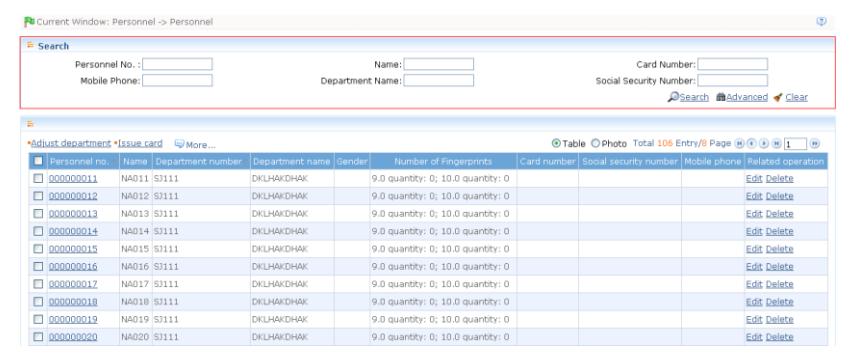Image resolution: width=852 pixels, height=363 pixels.
Task: Check the box for personnel 000000020
Action: (38, 337)
